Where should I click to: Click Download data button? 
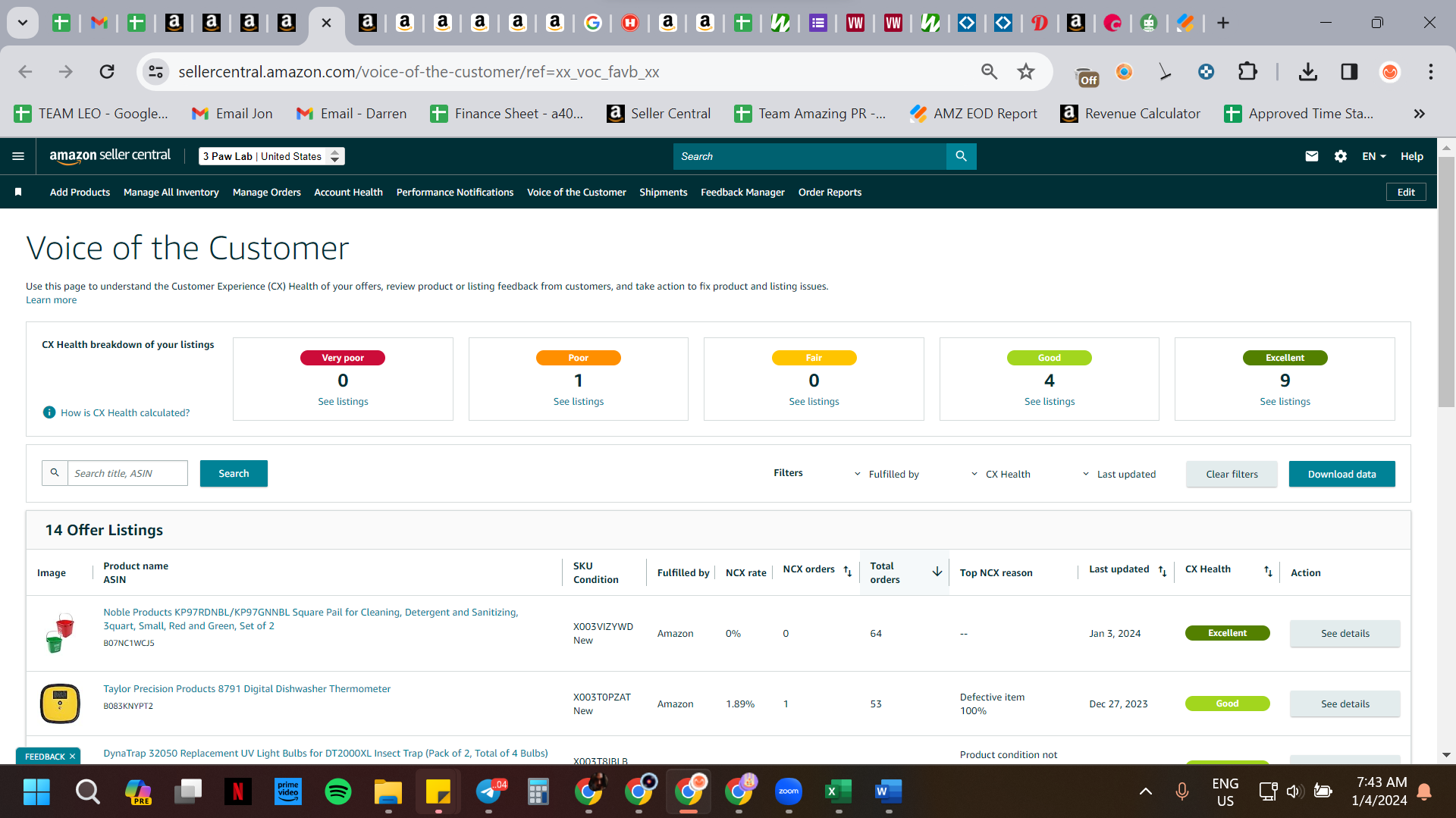pyautogui.click(x=1341, y=474)
